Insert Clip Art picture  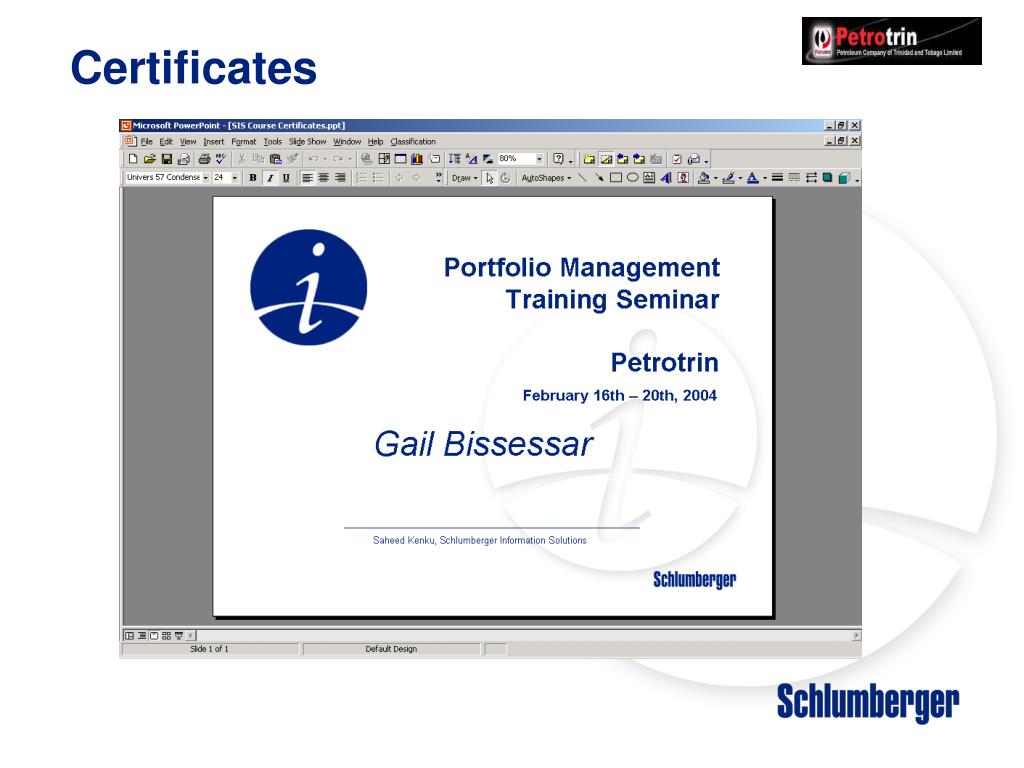[682, 178]
